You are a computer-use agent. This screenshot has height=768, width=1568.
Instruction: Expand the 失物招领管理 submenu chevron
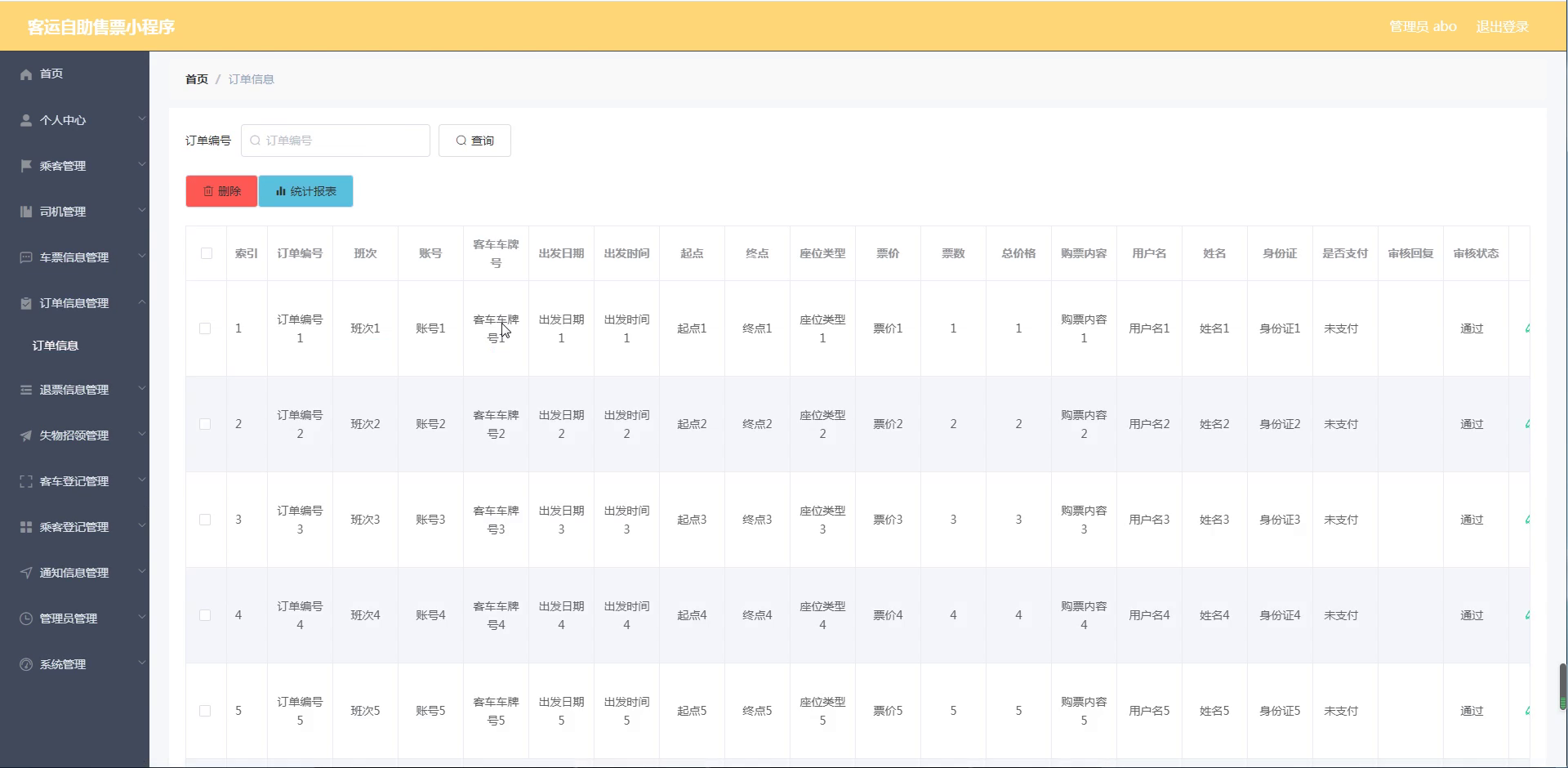141,434
